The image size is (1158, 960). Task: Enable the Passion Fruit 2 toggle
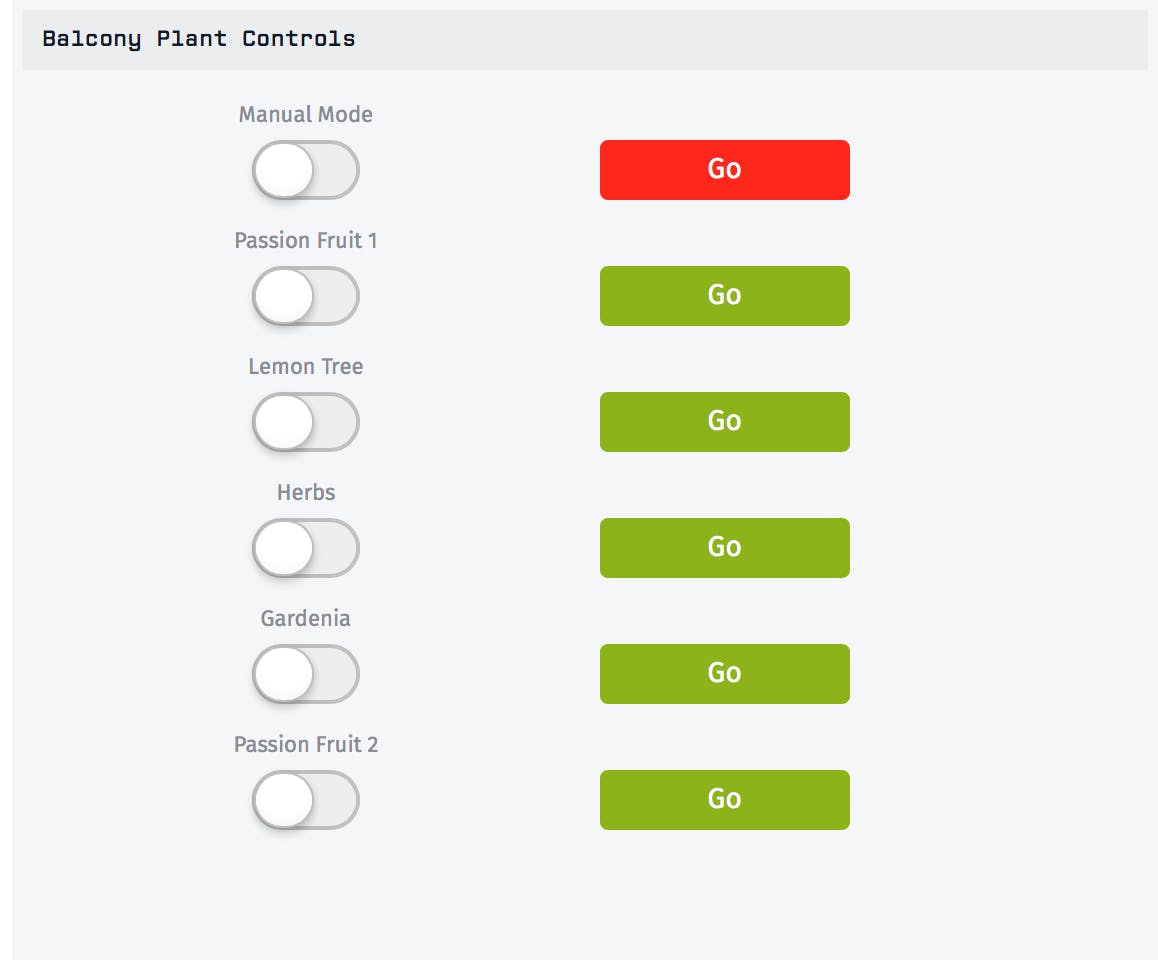coord(305,800)
